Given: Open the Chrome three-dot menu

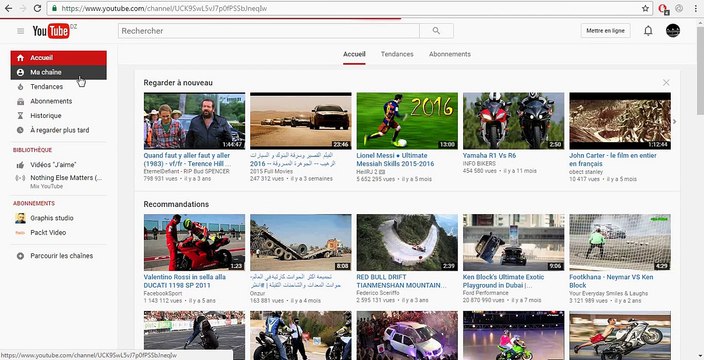Looking at the screenshot, I should [695, 8].
